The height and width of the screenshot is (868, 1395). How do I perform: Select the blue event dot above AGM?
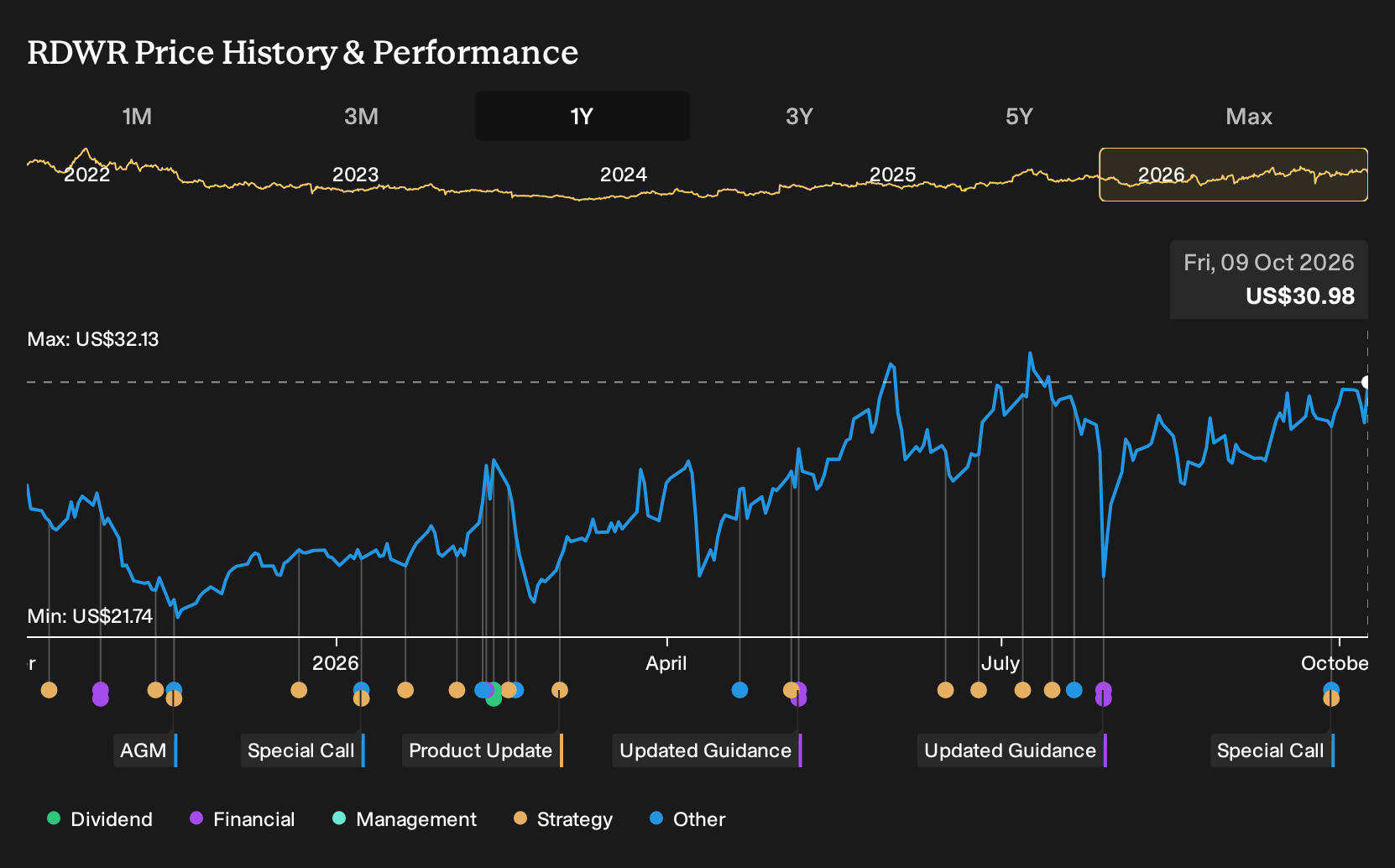click(174, 690)
